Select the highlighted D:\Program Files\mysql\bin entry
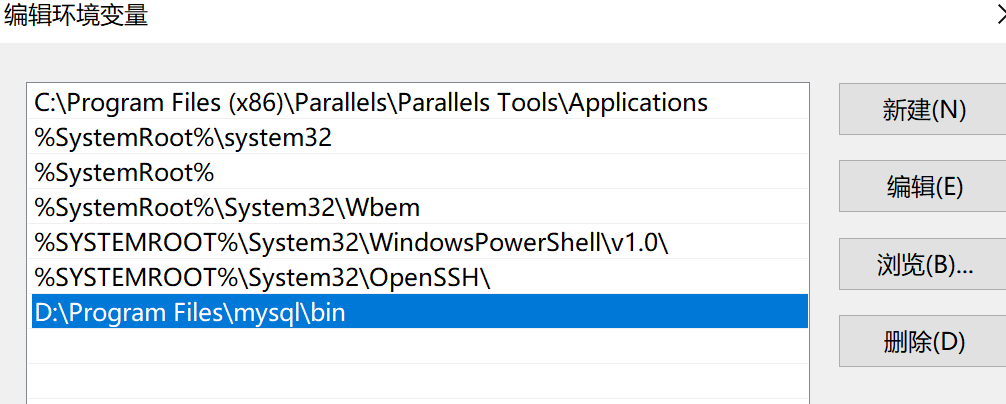 point(418,312)
